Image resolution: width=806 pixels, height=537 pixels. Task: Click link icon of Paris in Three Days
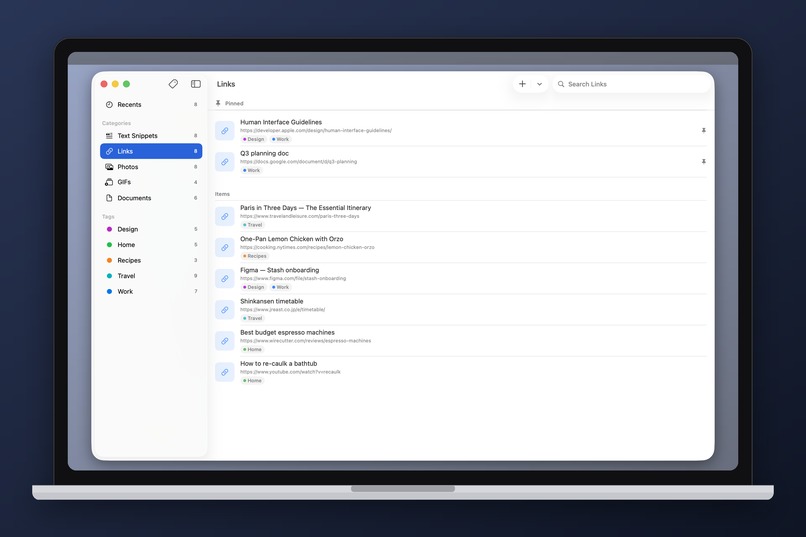(225, 216)
